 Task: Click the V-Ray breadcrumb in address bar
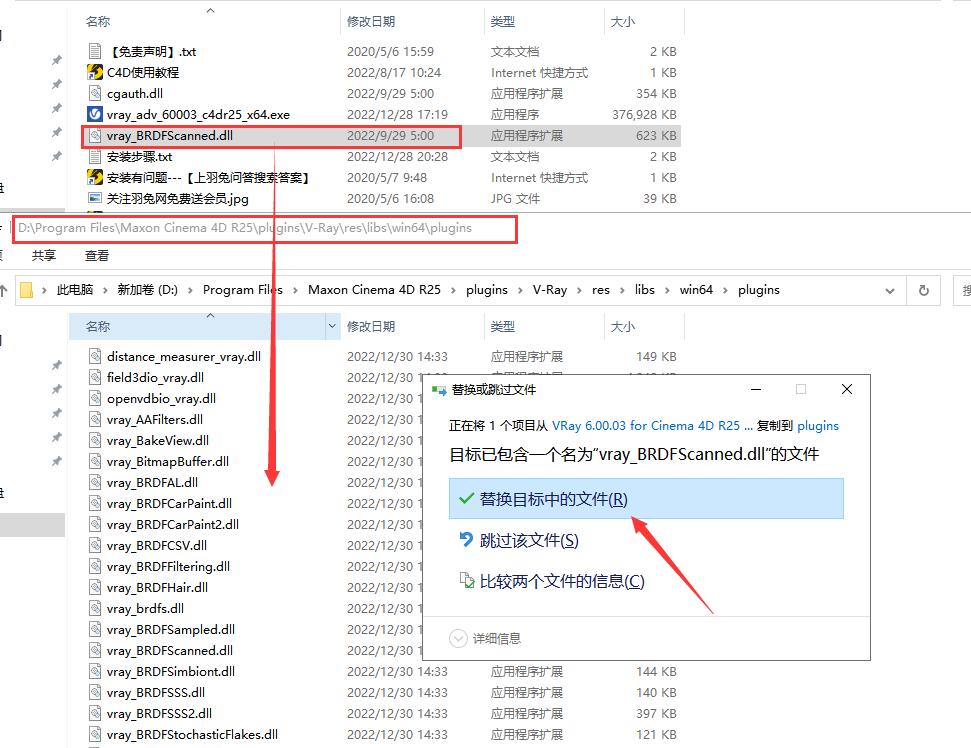(549, 290)
